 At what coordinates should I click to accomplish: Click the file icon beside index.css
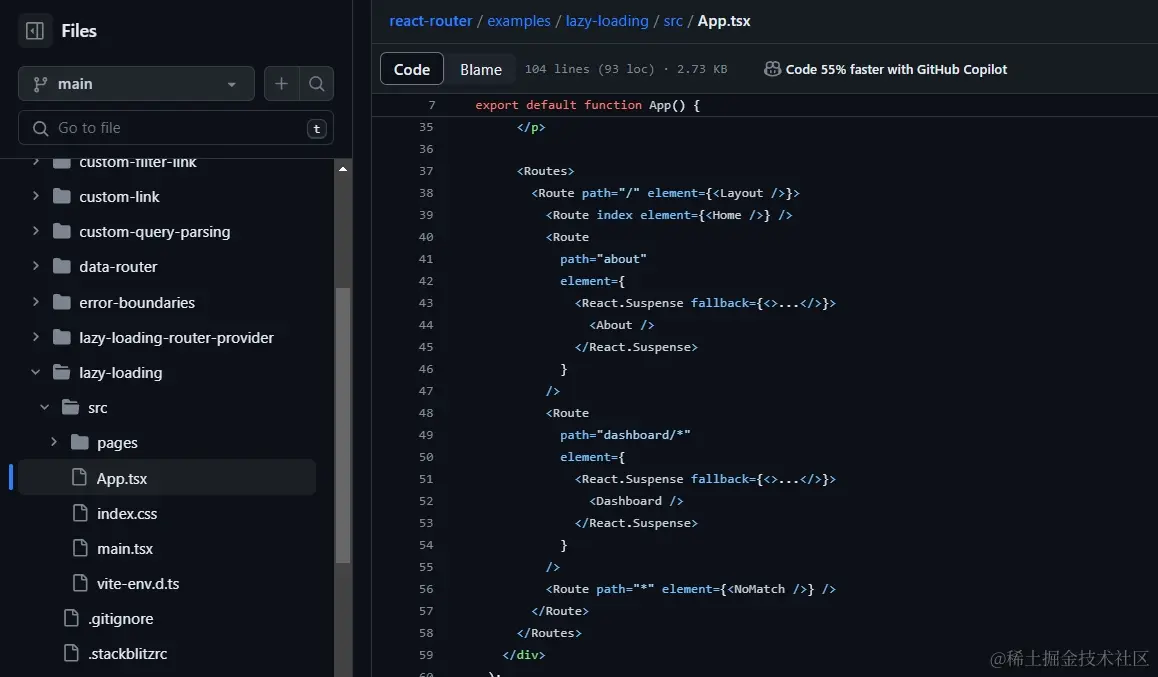tap(82, 513)
